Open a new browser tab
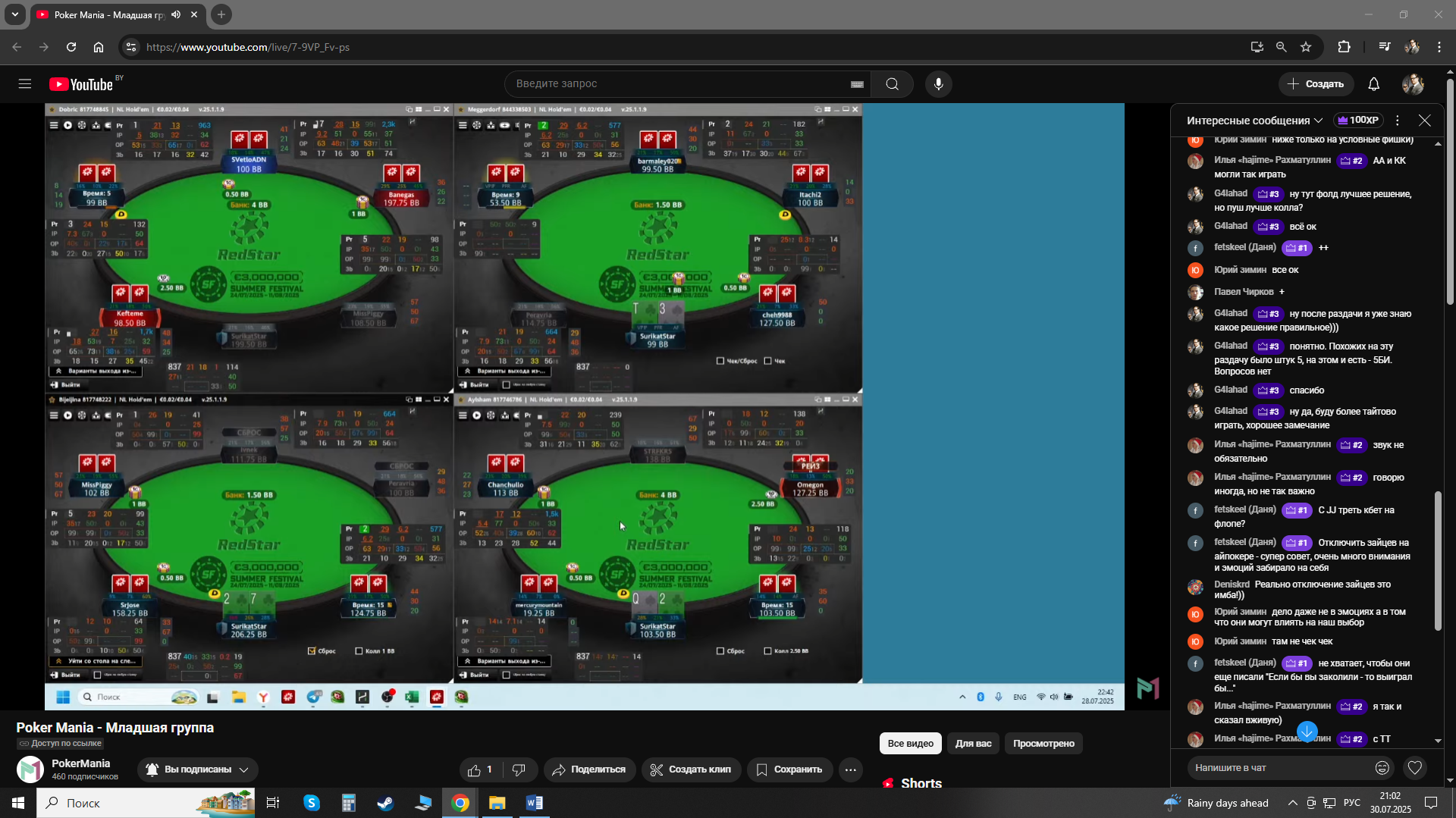 click(221, 14)
